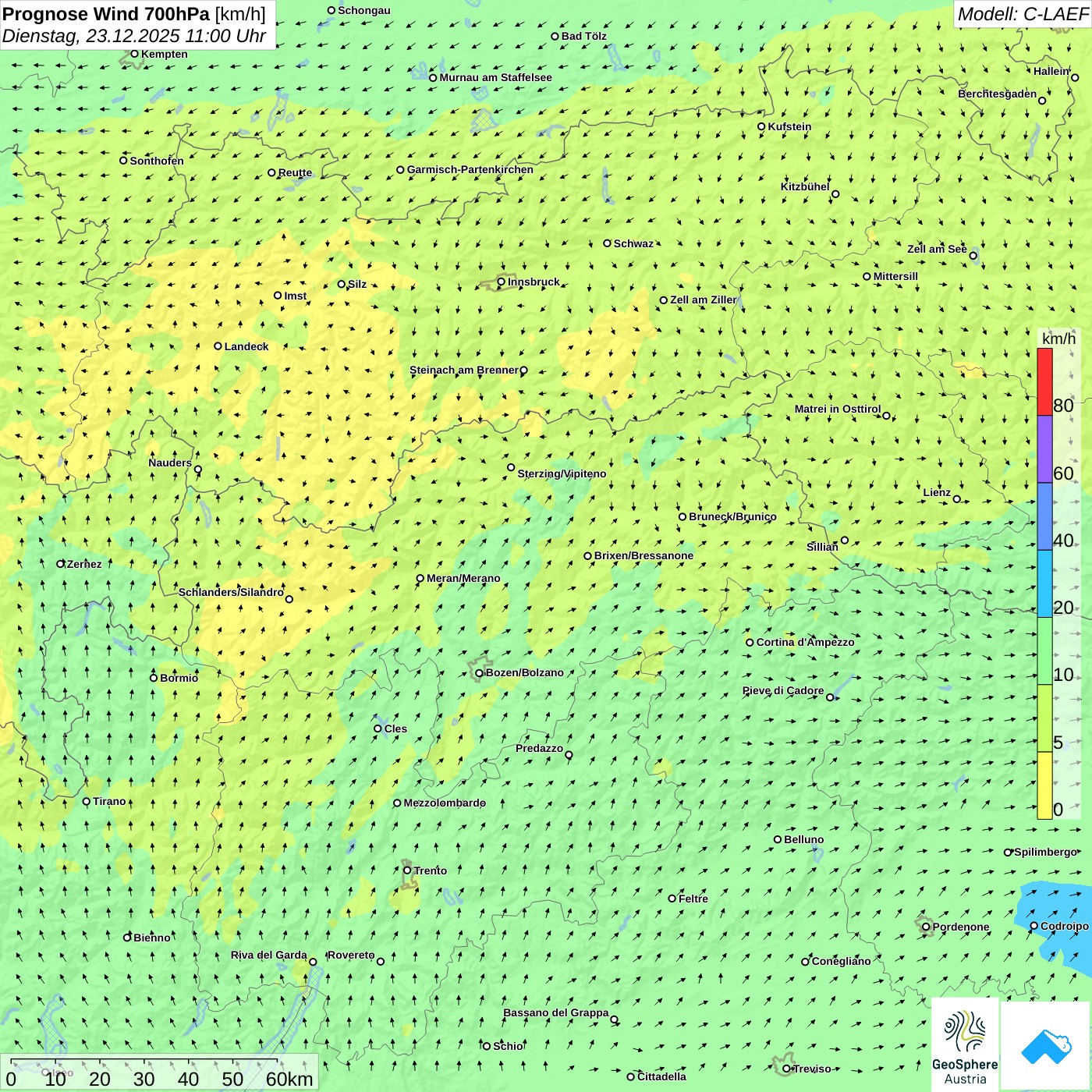The height and width of the screenshot is (1092, 1092).
Task: Click the red 80 km/h legend color
Action: [x=1044, y=381]
